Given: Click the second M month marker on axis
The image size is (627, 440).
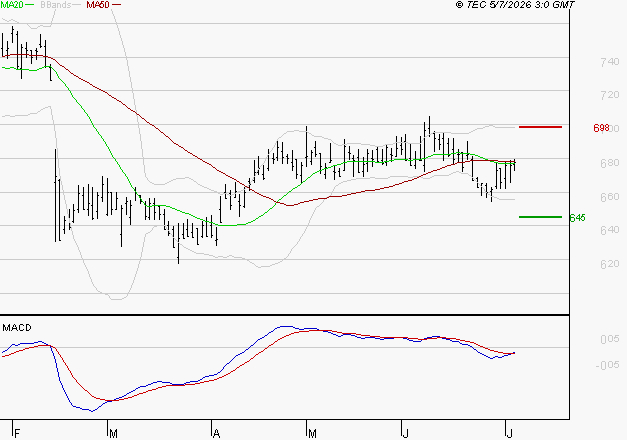Looking at the screenshot, I should coord(312,433).
